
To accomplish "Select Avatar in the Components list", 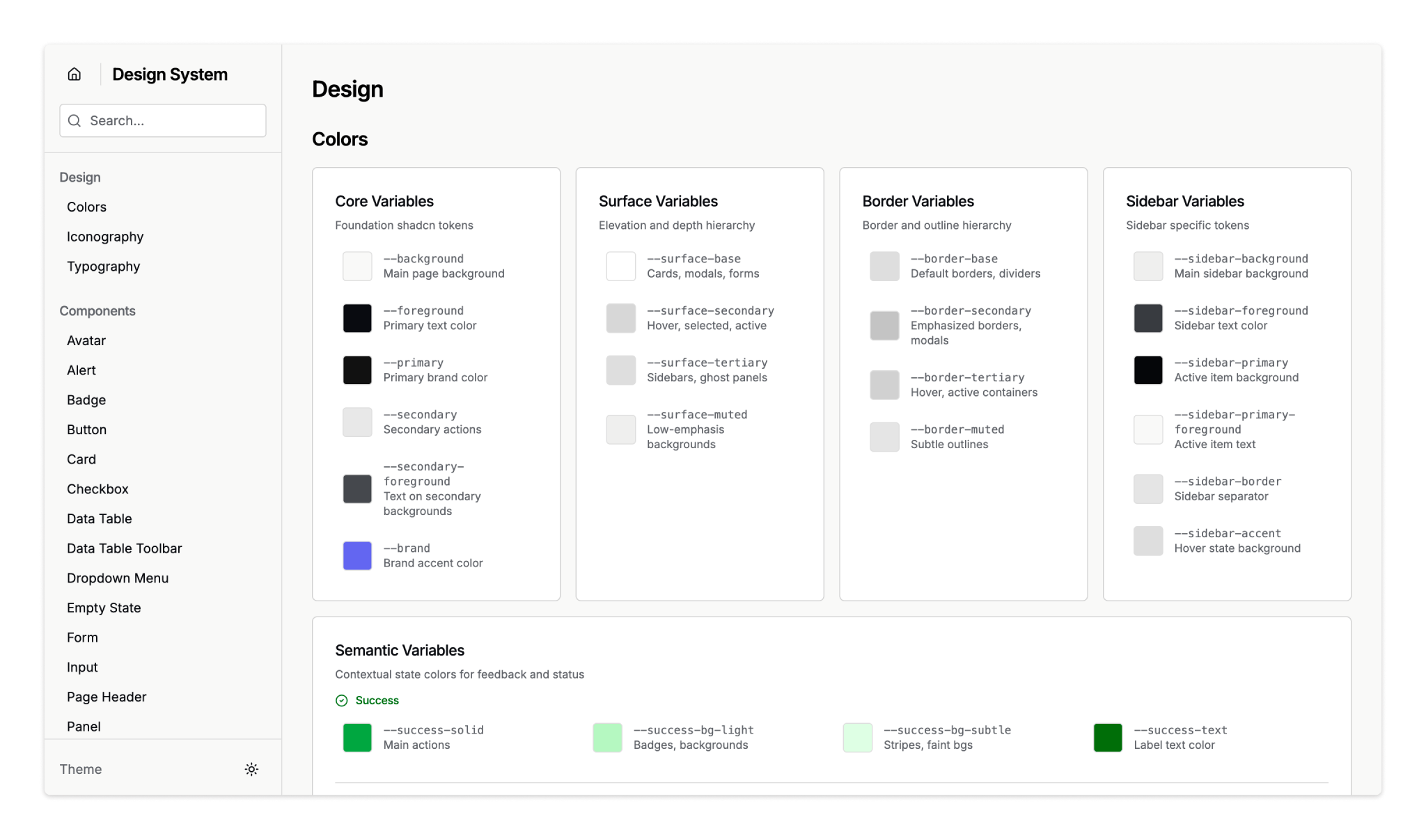I will pyautogui.click(x=86, y=340).
